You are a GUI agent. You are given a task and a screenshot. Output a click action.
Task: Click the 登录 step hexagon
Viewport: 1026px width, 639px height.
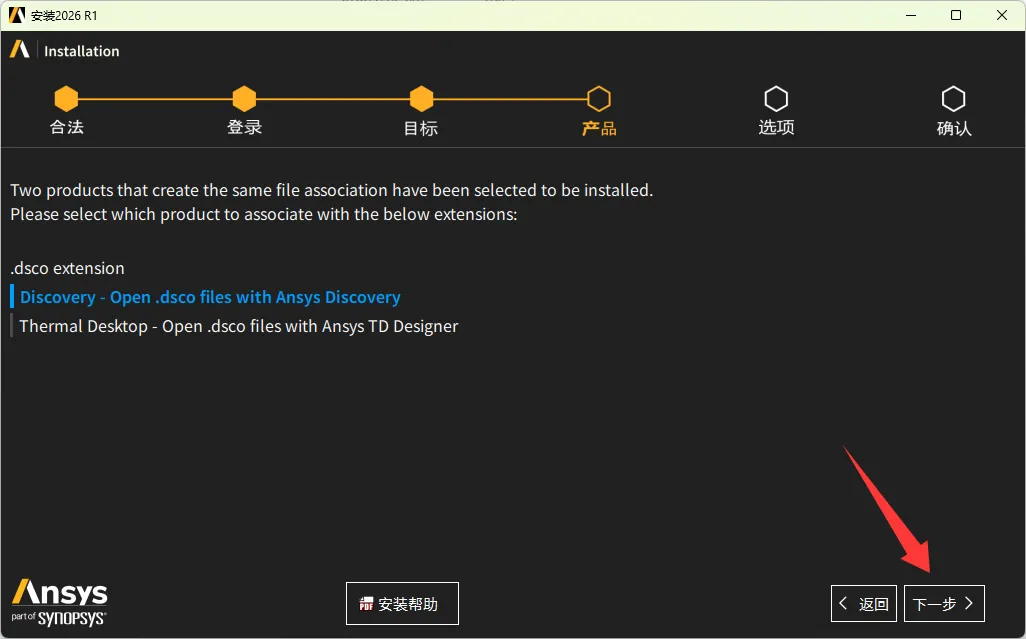click(x=244, y=99)
